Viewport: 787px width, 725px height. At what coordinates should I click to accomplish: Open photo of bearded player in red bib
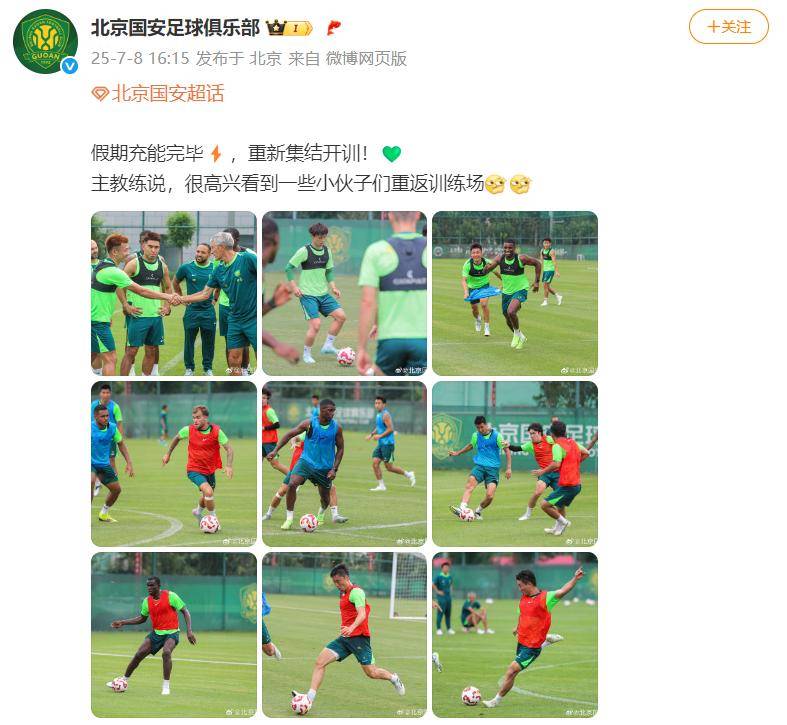174,464
